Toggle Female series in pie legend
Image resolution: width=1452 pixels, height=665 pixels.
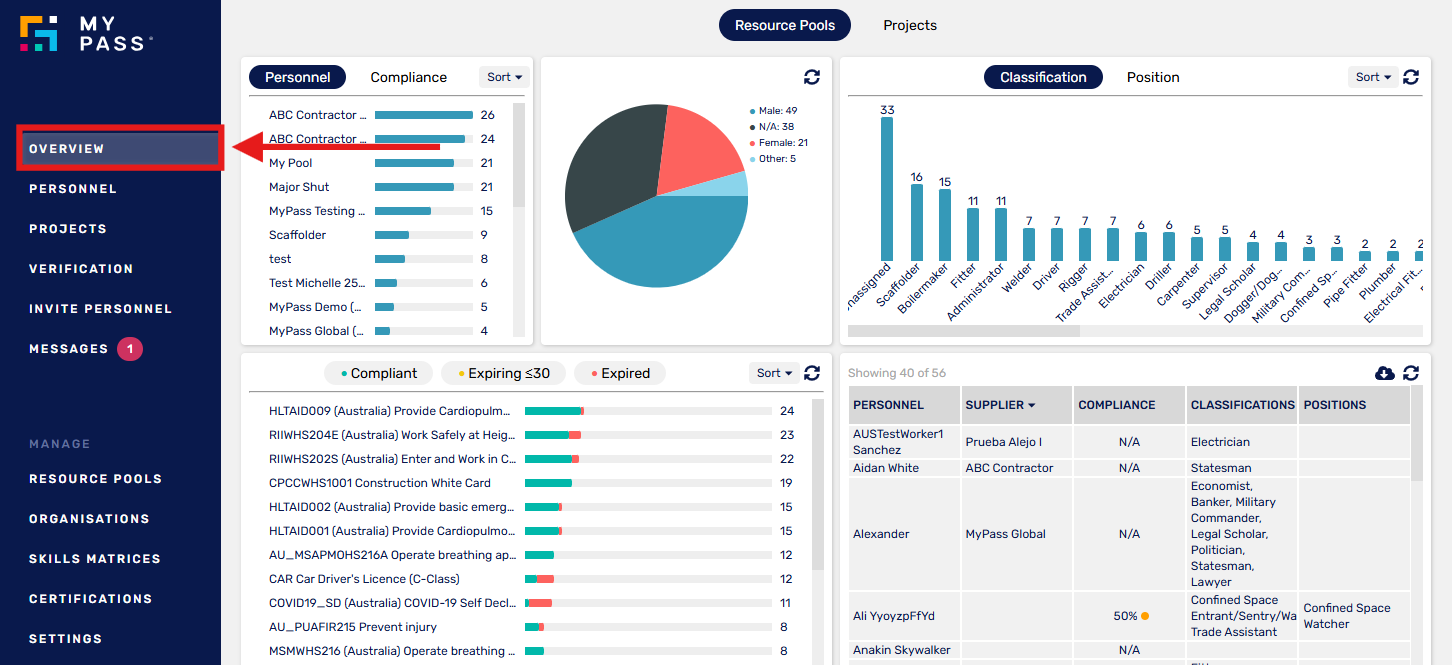click(779, 143)
